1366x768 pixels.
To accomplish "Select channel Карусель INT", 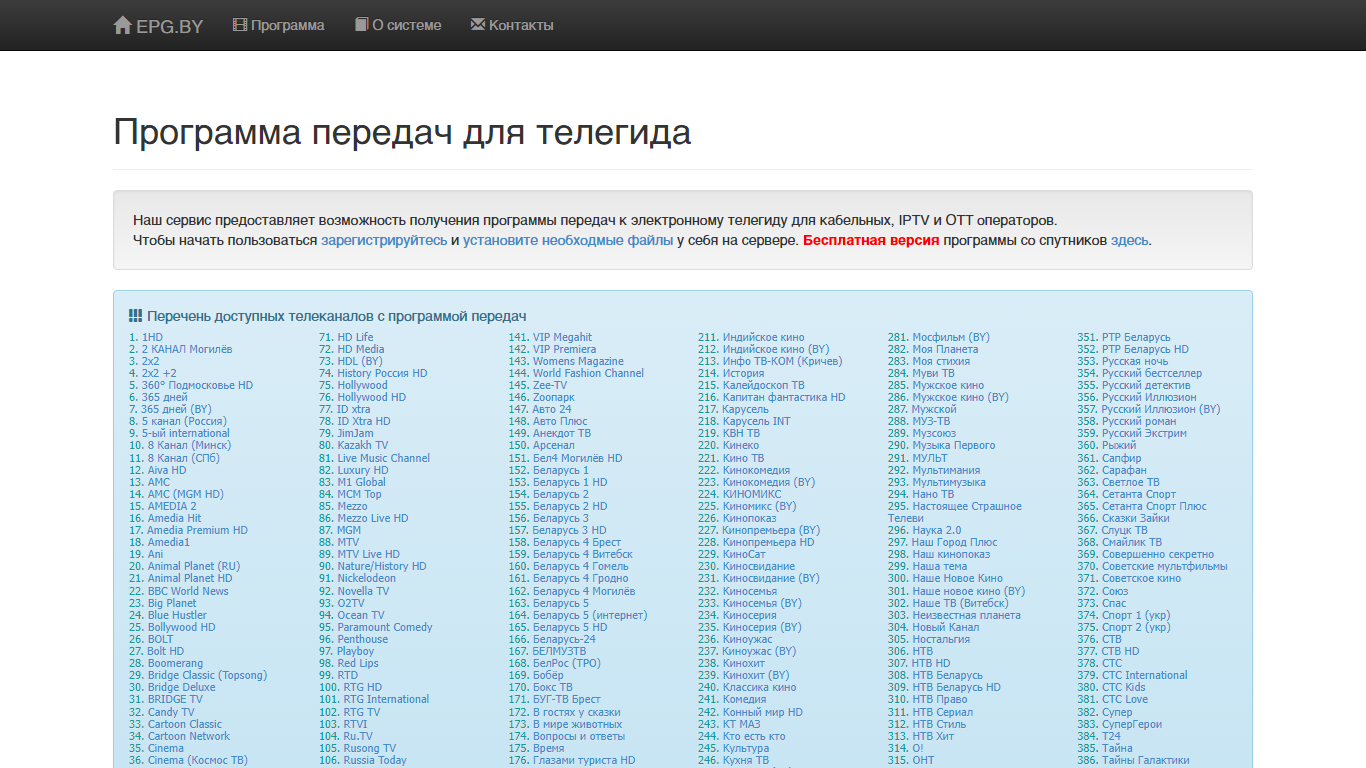I will coord(756,422).
